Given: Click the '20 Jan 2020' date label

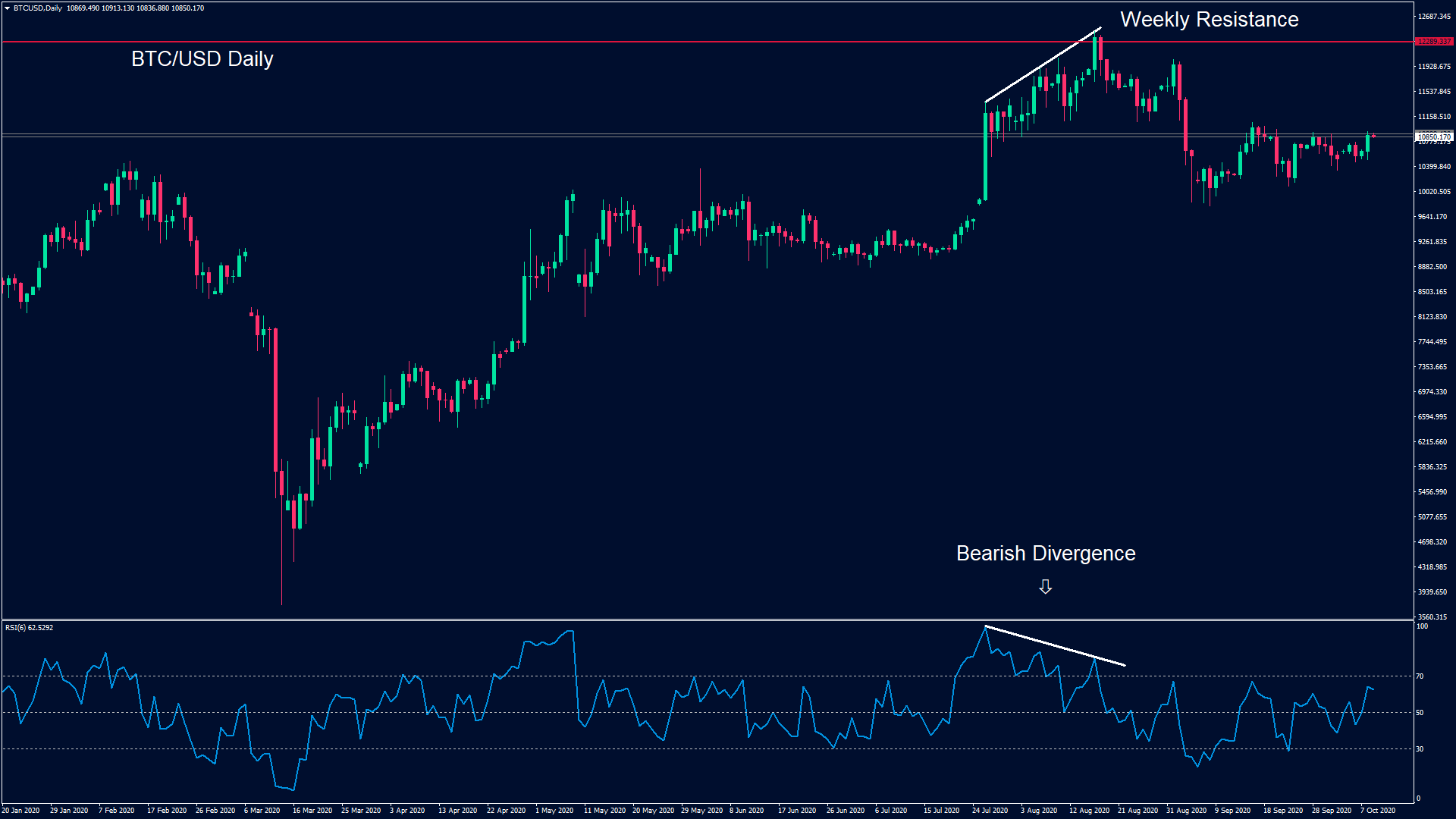Looking at the screenshot, I should pyautogui.click(x=20, y=811).
